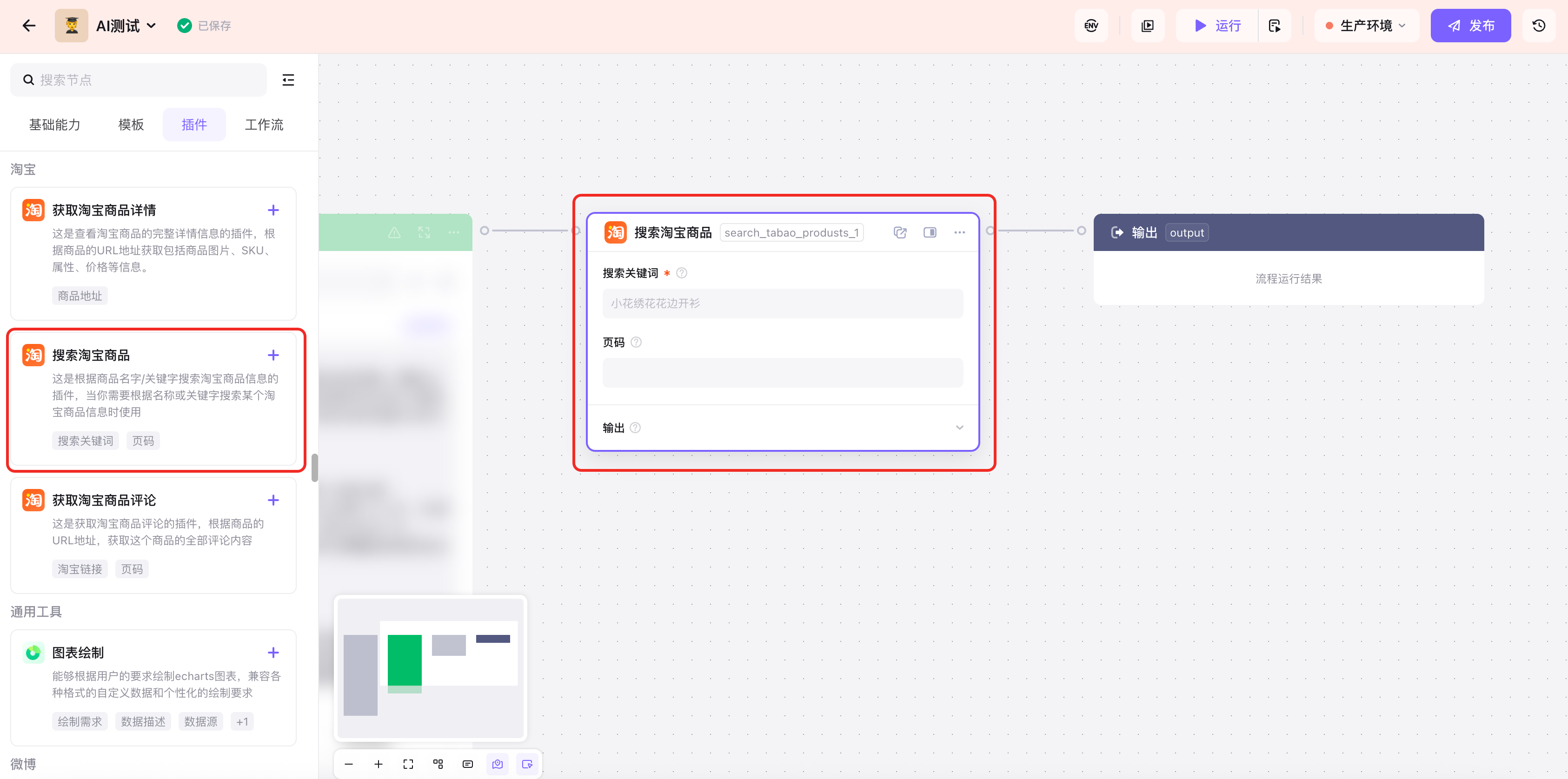
Task: Add 获取淘宝商品评论 plugin with plus icon
Action: point(273,500)
